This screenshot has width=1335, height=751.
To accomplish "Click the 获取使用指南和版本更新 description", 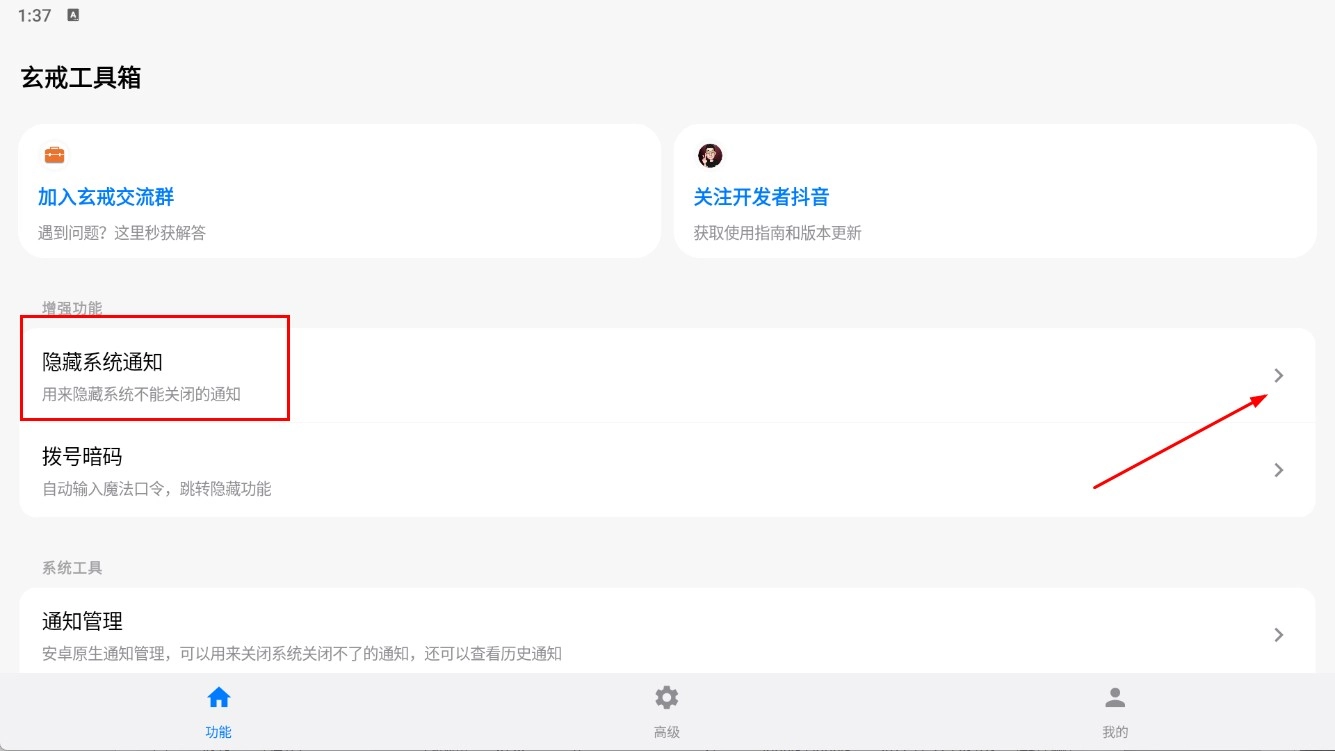I will [x=777, y=233].
